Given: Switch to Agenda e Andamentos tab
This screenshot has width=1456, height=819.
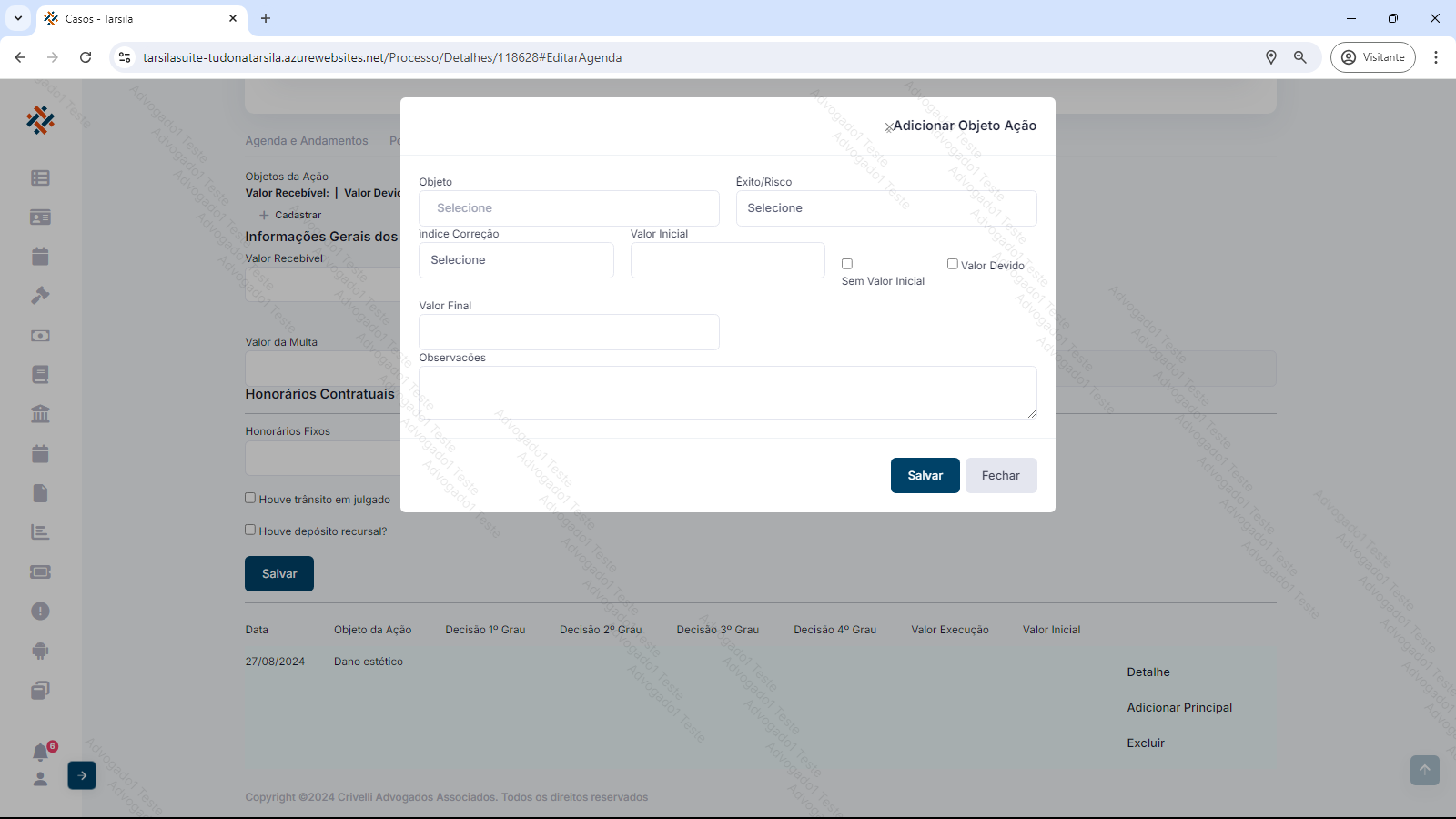Looking at the screenshot, I should [307, 141].
